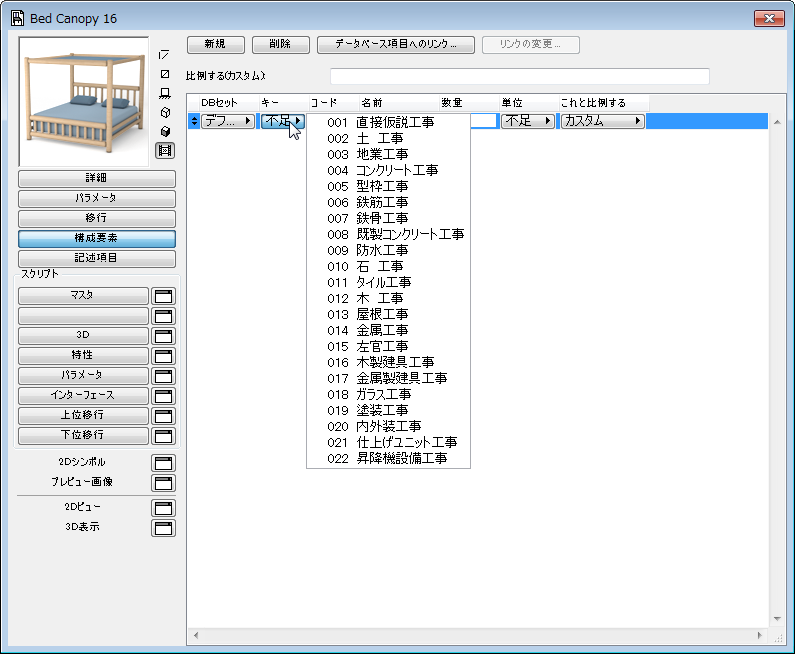The height and width of the screenshot is (654, 795).
Task: Click the 新規 button
Action: (216, 45)
